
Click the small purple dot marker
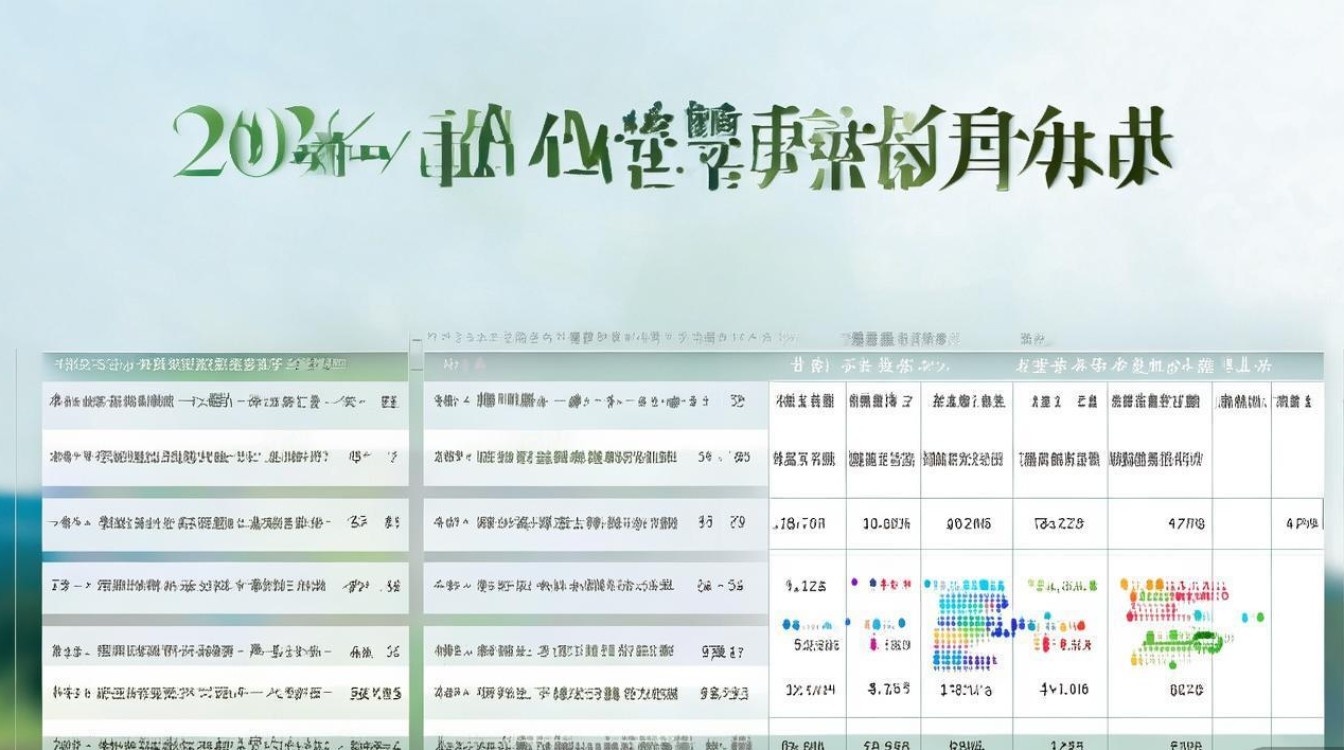854,581
